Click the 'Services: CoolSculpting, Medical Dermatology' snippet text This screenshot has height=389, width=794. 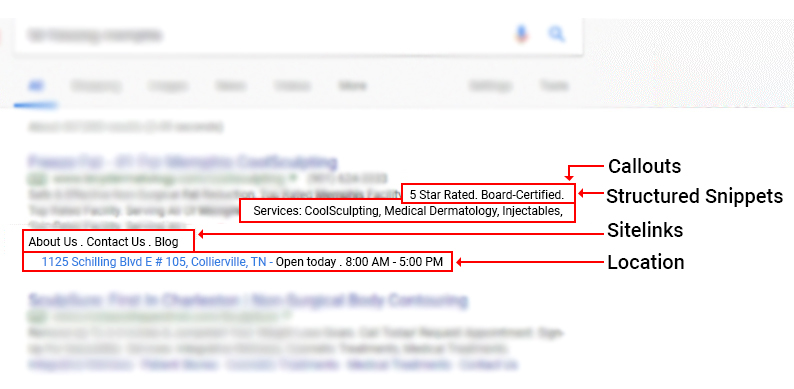pos(408,211)
